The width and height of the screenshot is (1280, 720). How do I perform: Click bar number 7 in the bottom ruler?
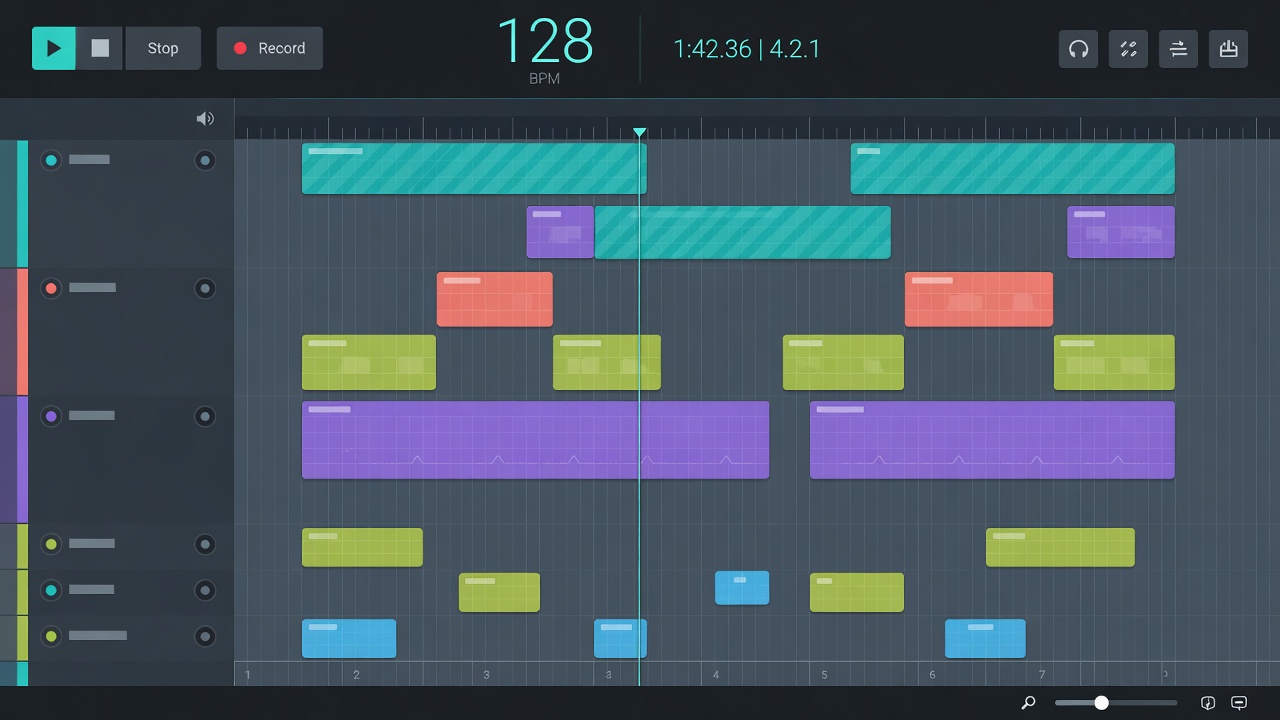[x=1042, y=675]
